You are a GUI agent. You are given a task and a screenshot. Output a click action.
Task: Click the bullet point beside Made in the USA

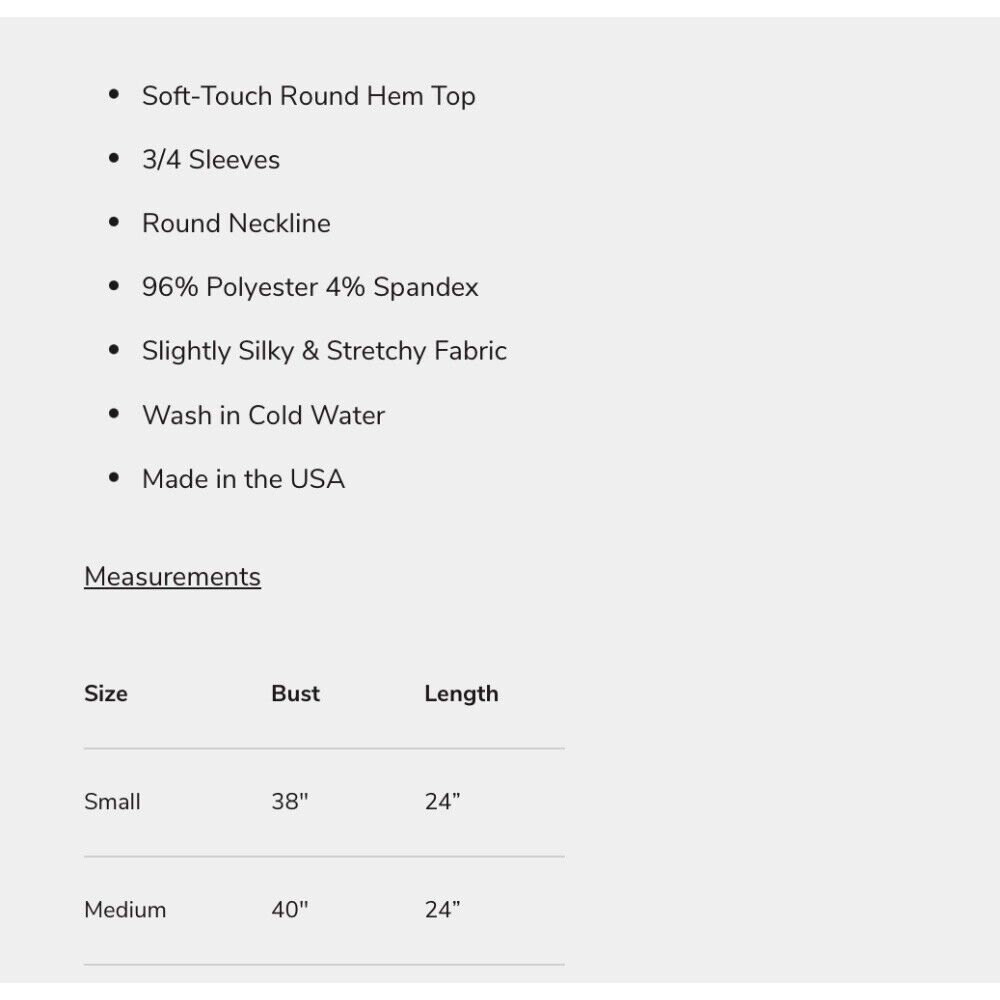[114, 478]
